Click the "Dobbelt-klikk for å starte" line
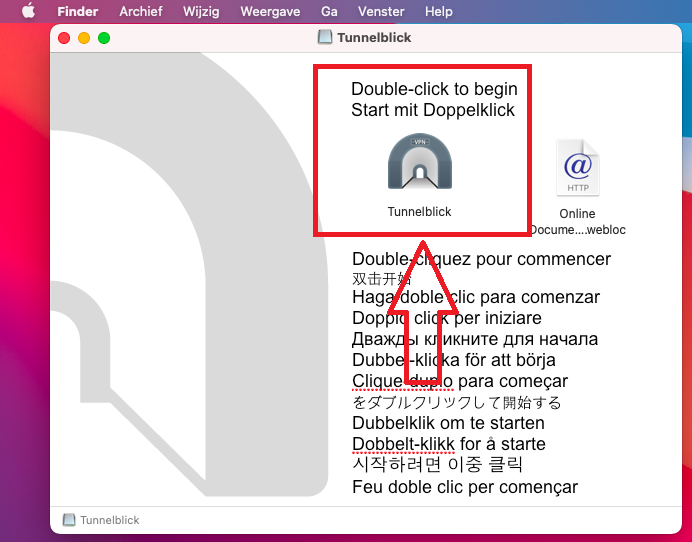Screen dimensions: 692x542 click(x=449, y=444)
